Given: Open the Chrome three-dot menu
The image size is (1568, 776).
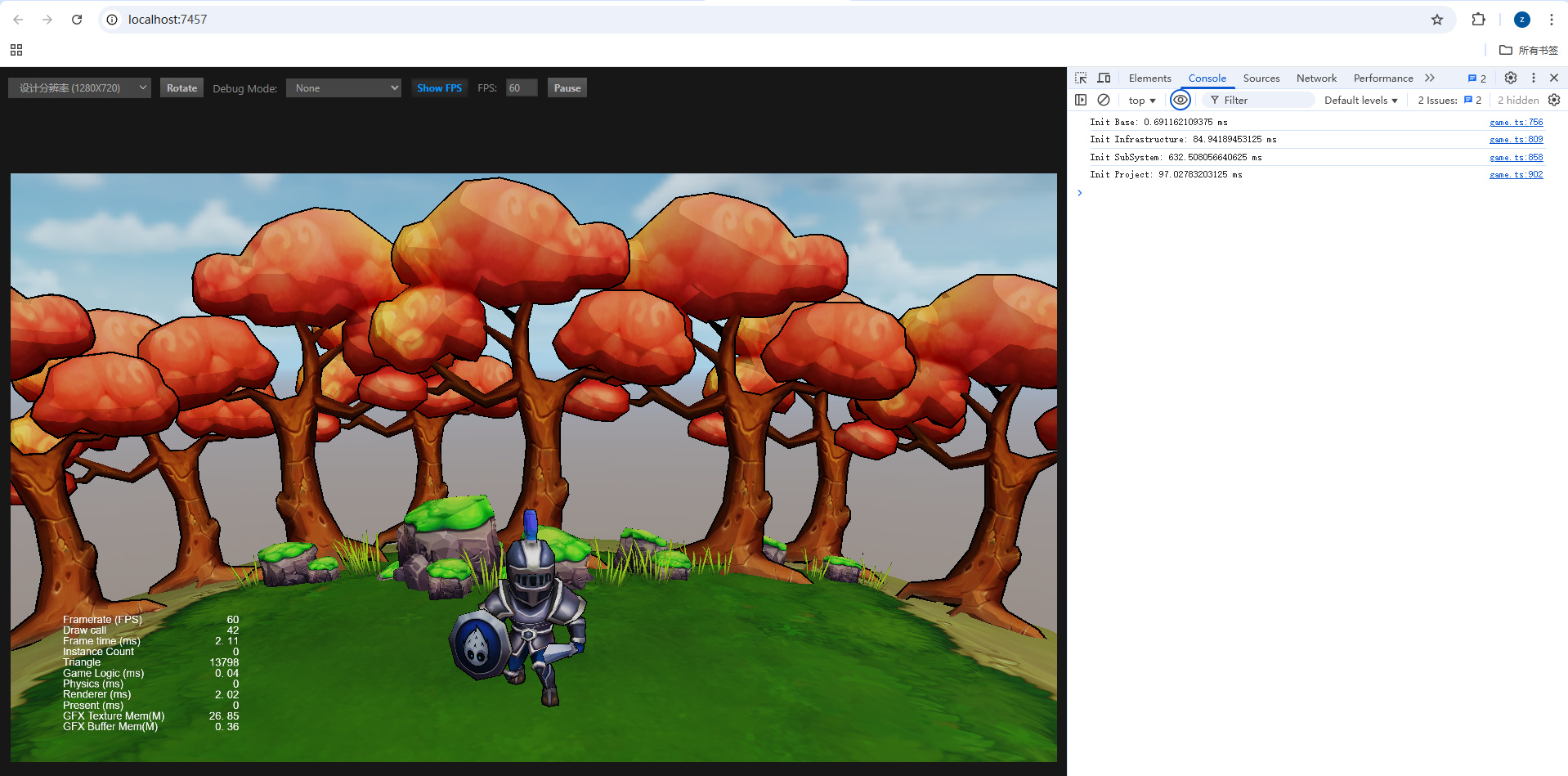Looking at the screenshot, I should coord(1551,20).
